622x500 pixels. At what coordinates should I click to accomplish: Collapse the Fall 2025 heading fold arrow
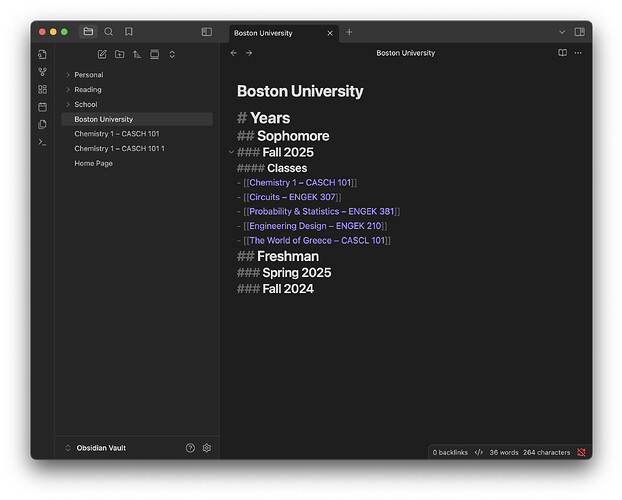(x=231, y=152)
